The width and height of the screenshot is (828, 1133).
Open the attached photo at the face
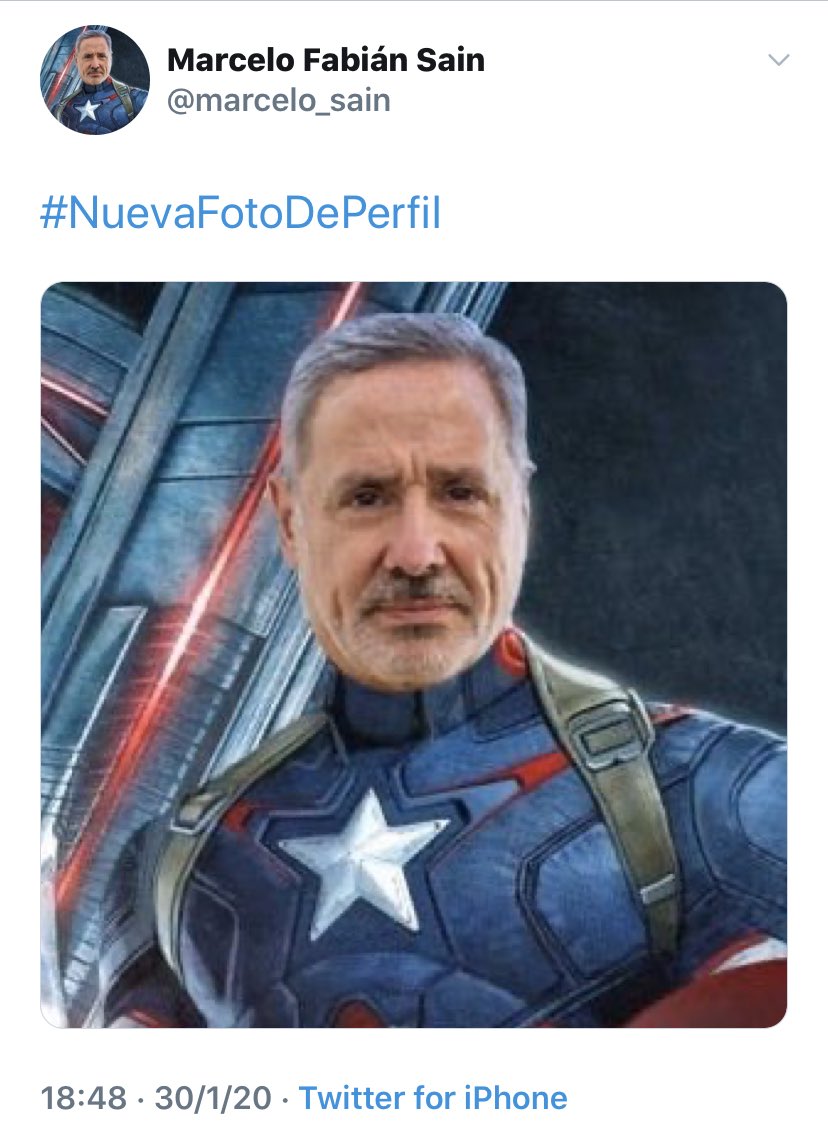(406, 506)
